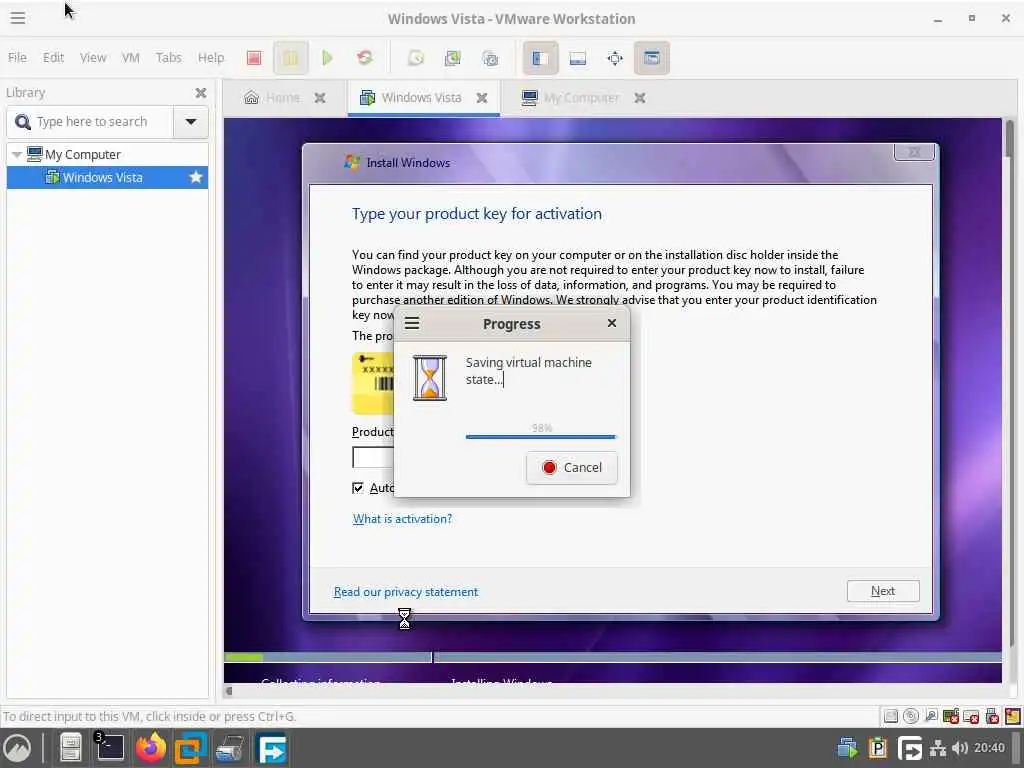The width and height of the screenshot is (1024, 768).
Task: Open the File menu
Action: click(17, 57)
